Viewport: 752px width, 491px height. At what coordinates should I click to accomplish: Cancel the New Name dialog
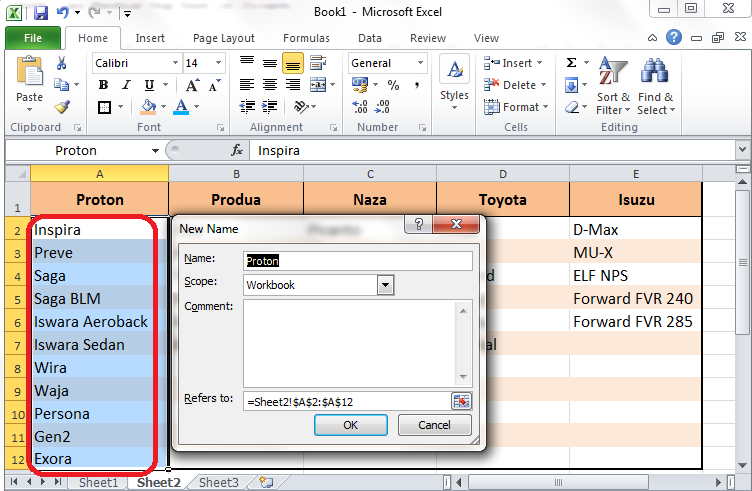click(435, 425)
